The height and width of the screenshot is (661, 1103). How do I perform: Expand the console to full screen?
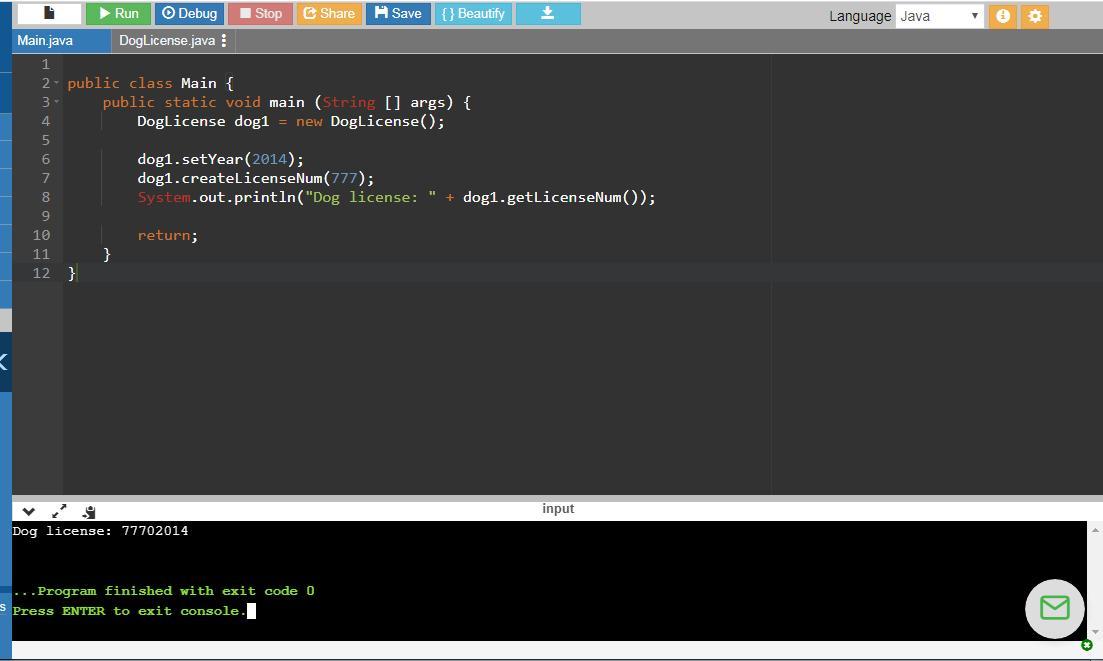tap(59, 511)
